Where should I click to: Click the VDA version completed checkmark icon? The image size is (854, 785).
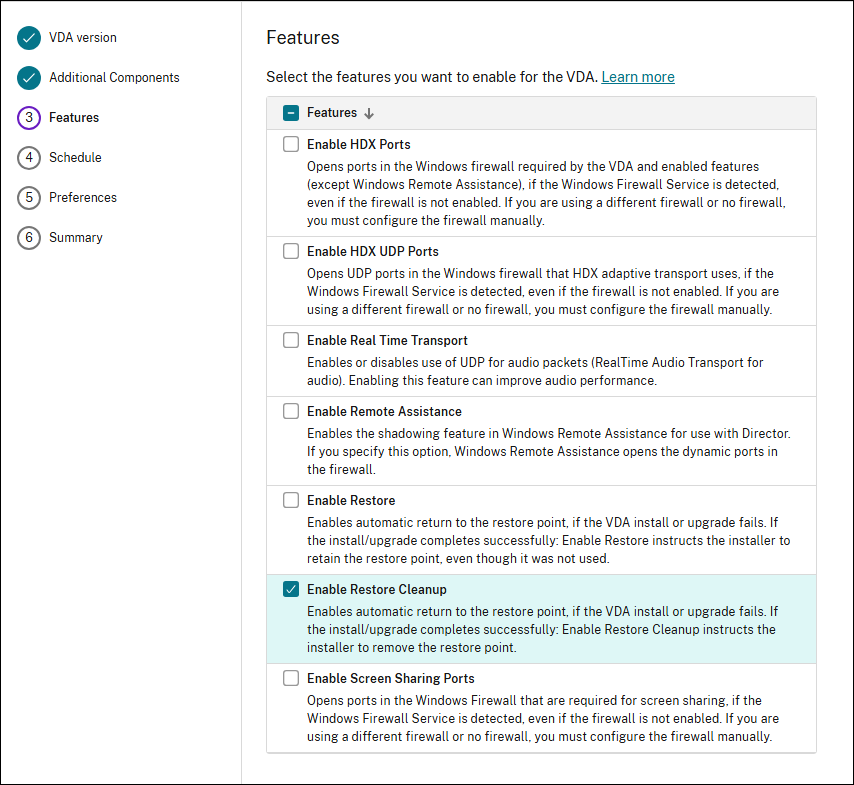click(29, 38)
